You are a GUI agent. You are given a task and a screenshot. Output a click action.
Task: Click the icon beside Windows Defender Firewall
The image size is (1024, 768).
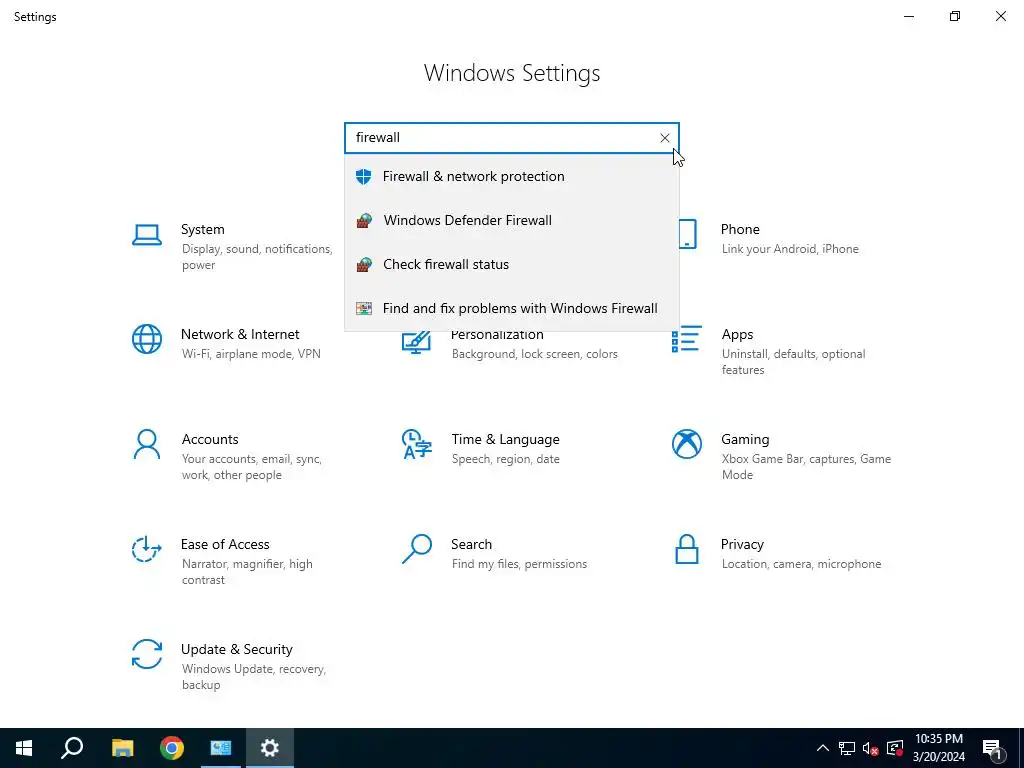tap(364, 220)
